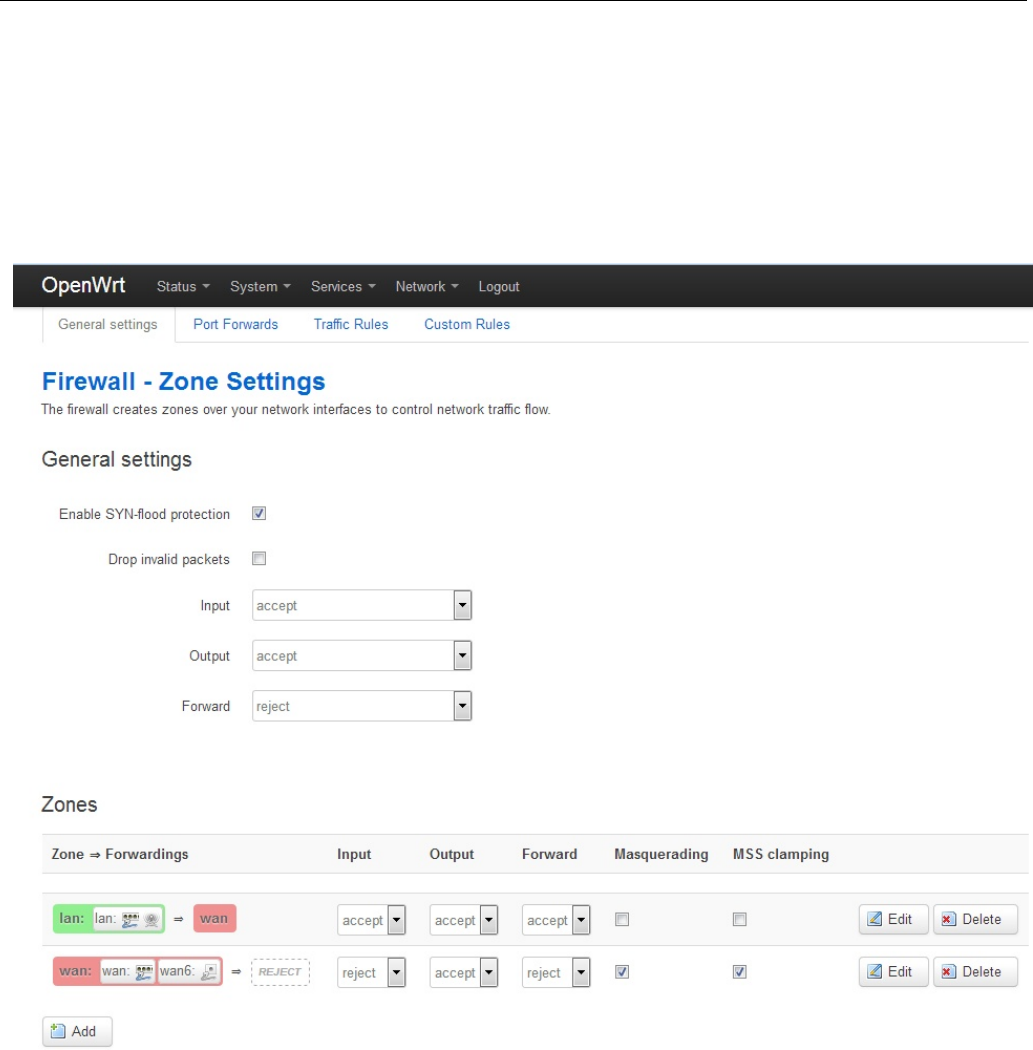Open lan zone Output dropdown
This screenshot has width=1033, height=1050.
point(464,919)
